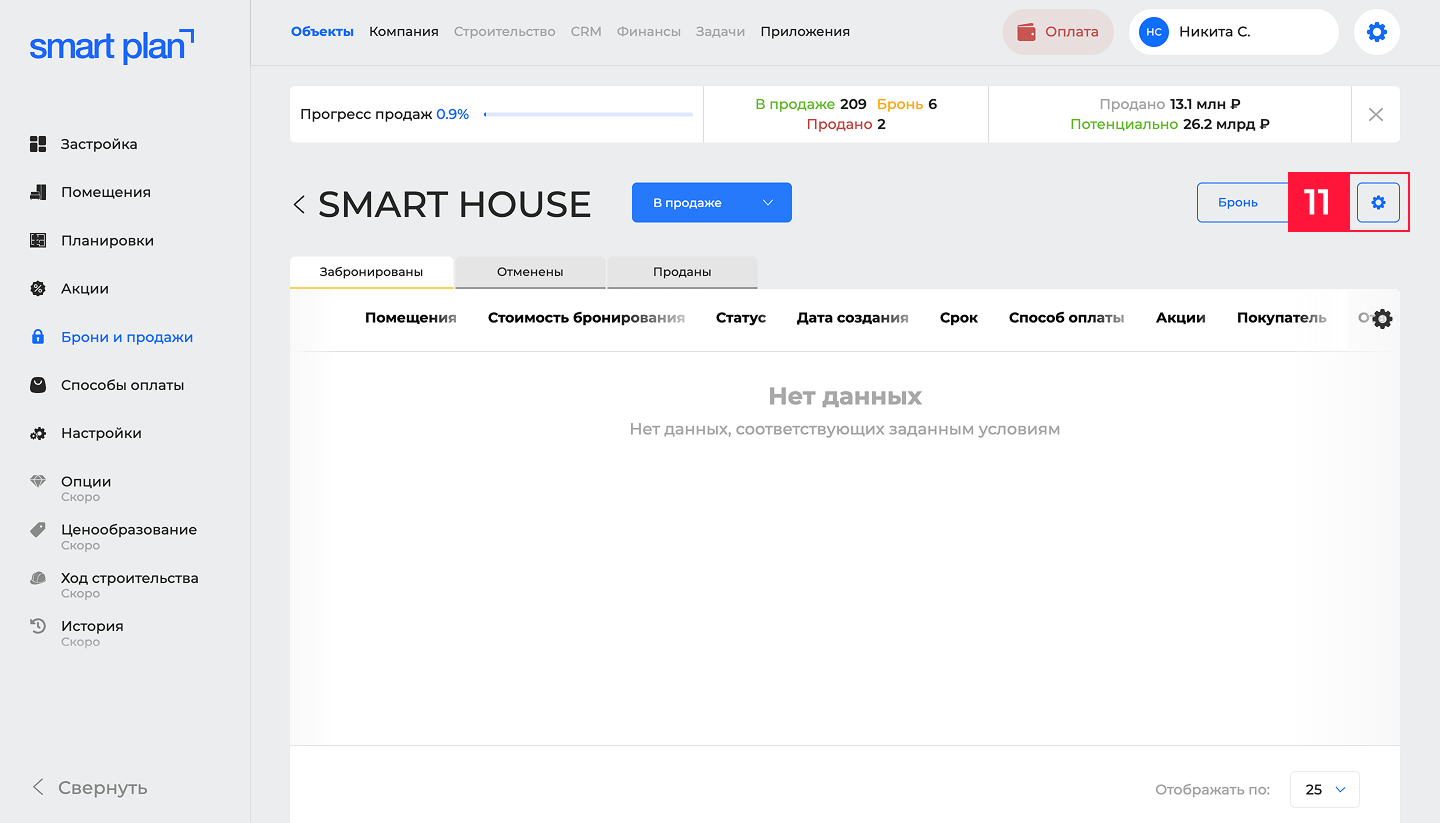Viewport: 1440px width, 823px height.
Task: Click the Ход строительства helmet icon
Action: [38, 578]
